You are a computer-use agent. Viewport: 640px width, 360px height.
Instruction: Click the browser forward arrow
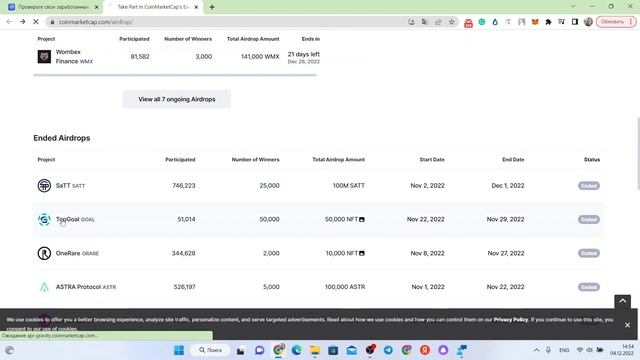point(22,22)
